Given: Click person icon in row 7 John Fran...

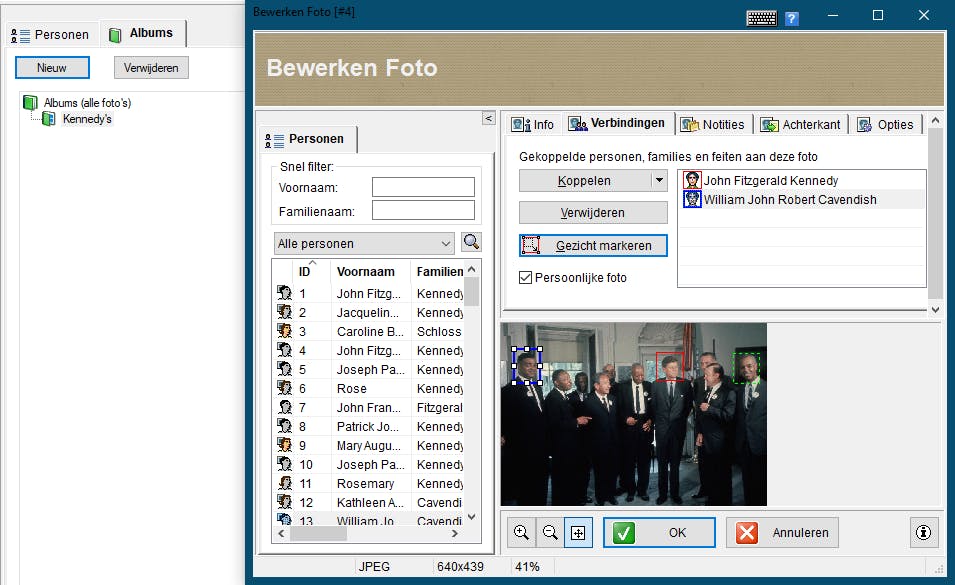Looking at the screenshot, I should [x=284, y=407].
